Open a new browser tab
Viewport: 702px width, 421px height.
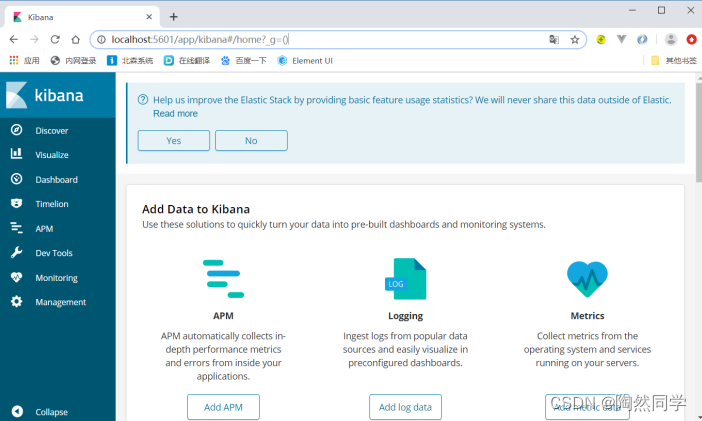[x=174, y=17]
